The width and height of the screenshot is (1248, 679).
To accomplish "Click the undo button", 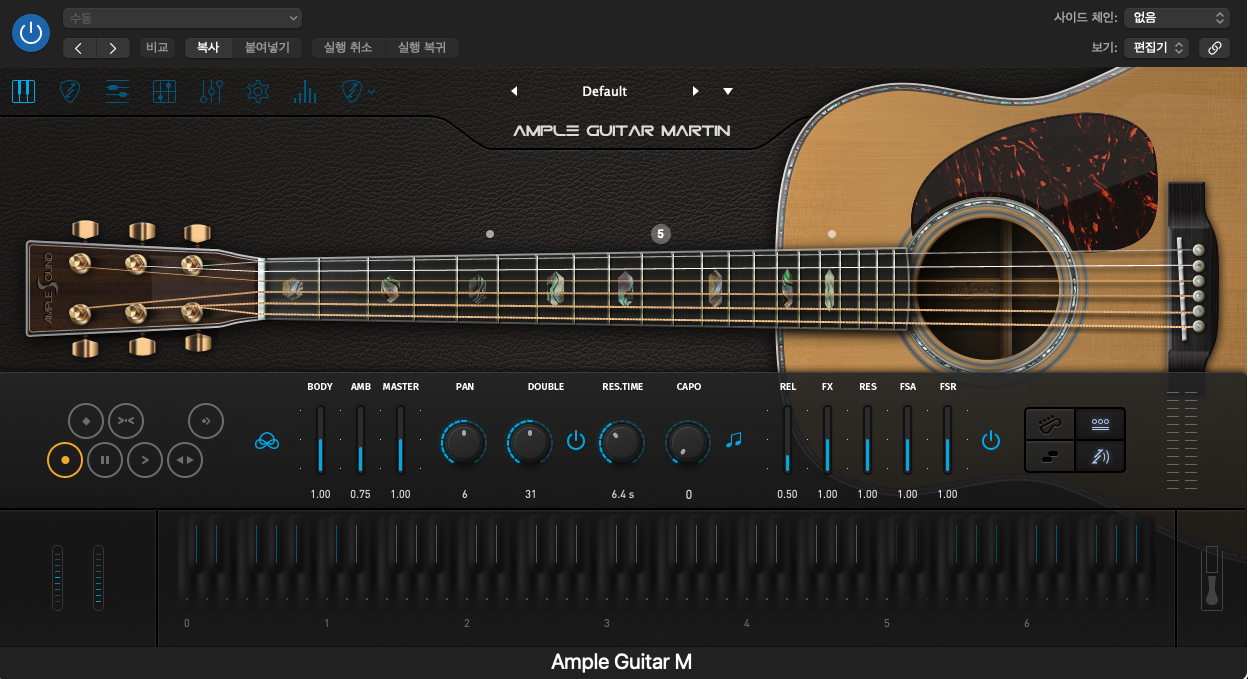I will 348,47.
